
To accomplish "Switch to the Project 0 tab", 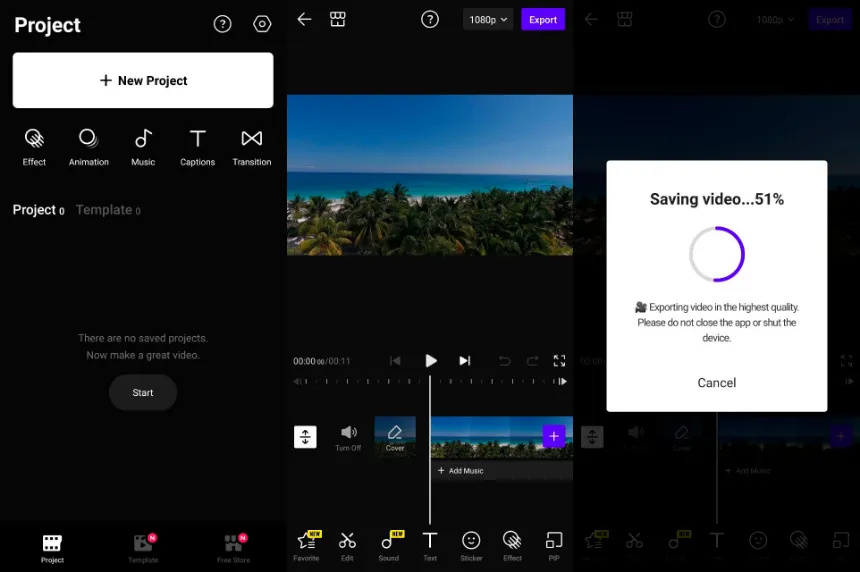I will [x=38, y=210].
